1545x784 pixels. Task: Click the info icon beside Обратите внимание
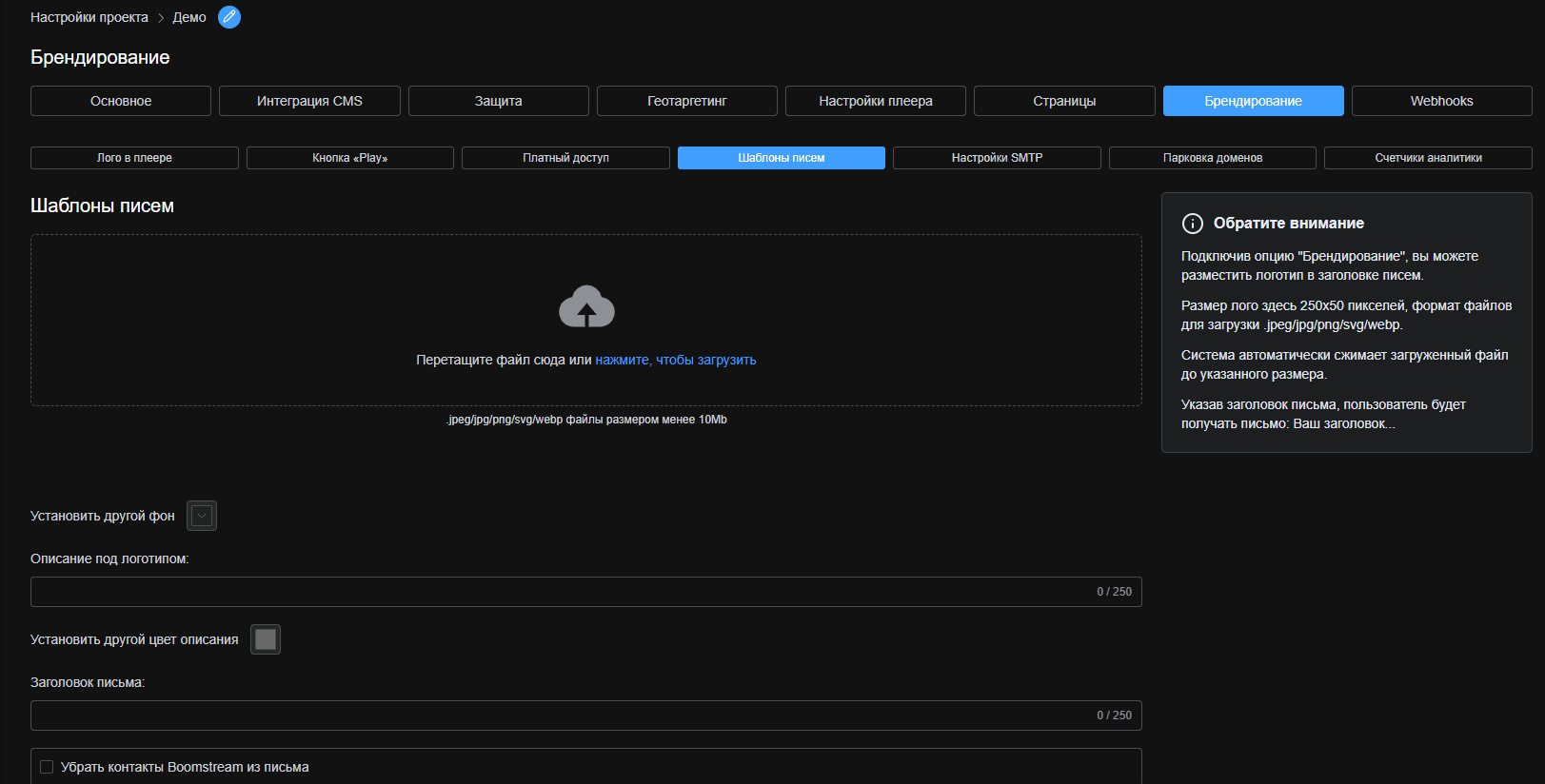pos(1193,224)
